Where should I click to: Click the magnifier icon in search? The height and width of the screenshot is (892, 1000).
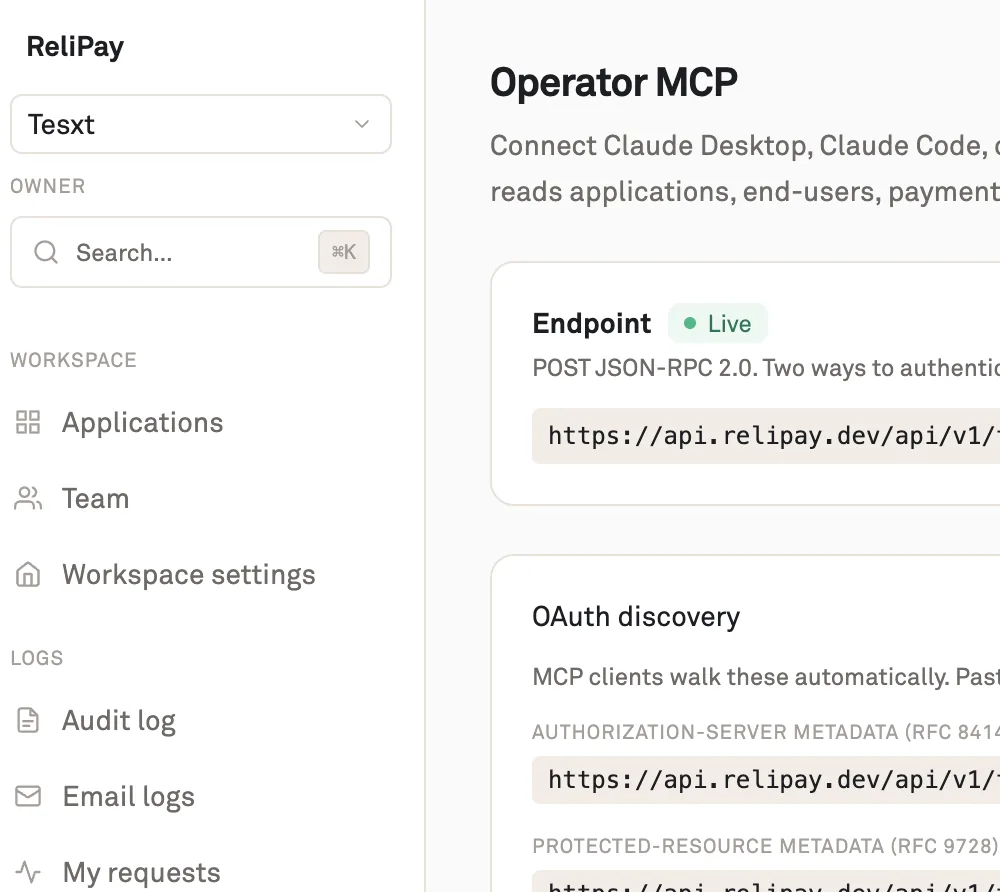point(46,252)
